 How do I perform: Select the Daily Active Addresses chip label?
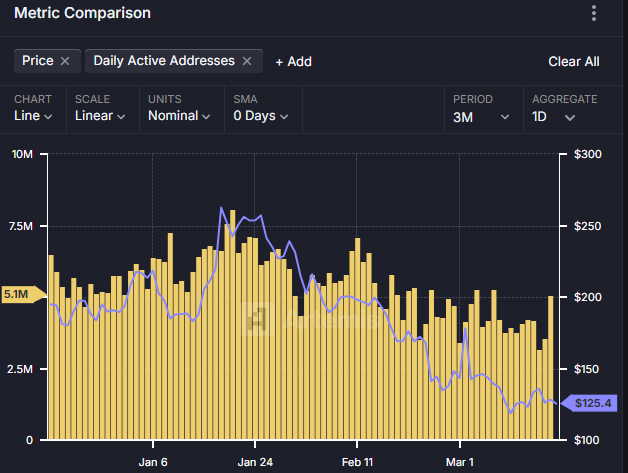pyautogui.click(x=164, y=61)
